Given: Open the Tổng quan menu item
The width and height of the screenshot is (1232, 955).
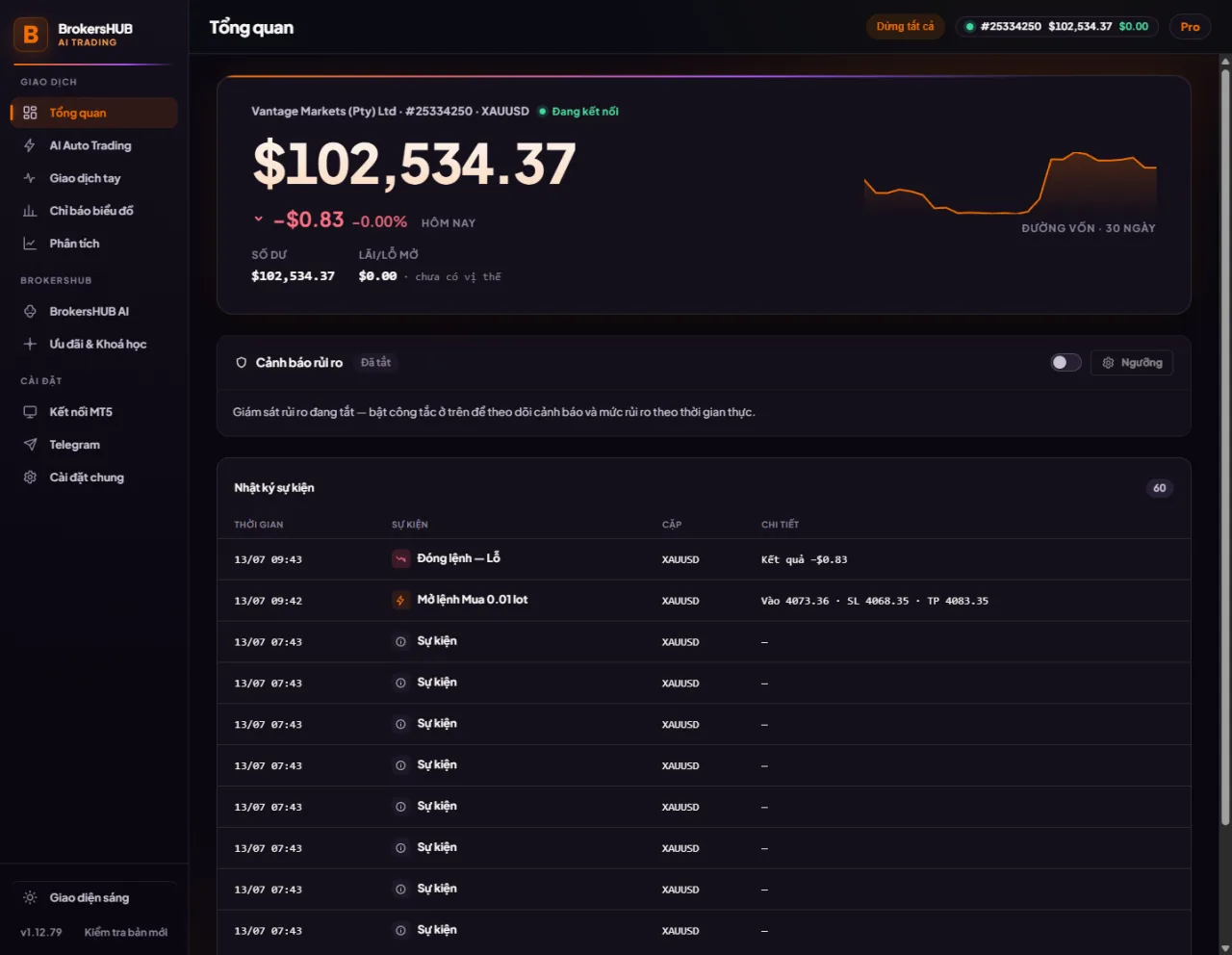Looking at the screenshot, I should point(94,113).
